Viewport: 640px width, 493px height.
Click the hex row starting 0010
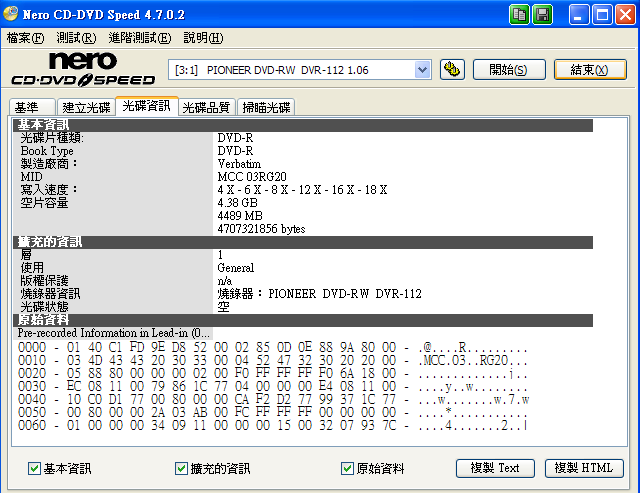tap(273, 360)
